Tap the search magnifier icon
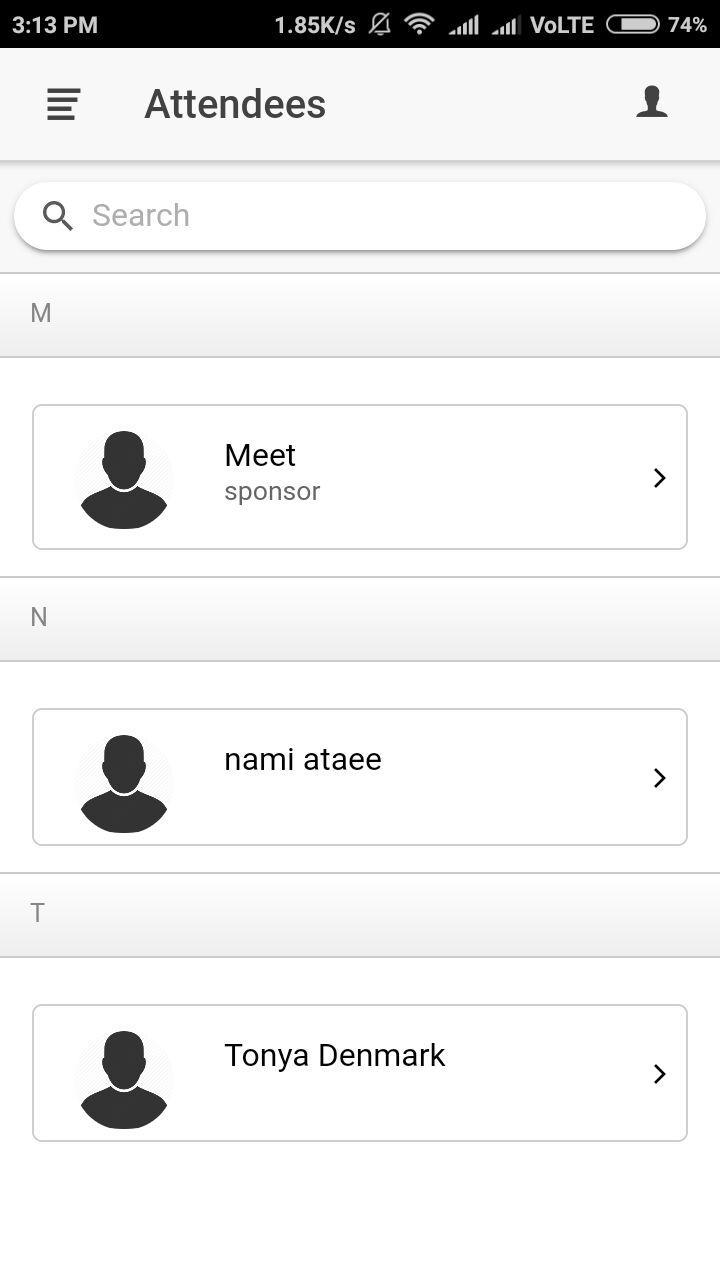The height and width of the screenshot is (1280, 720). pos(58,216)
